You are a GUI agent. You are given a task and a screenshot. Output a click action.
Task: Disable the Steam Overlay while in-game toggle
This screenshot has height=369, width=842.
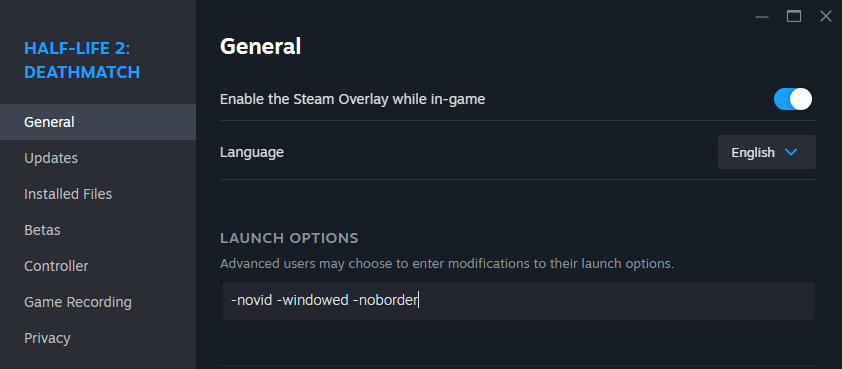[793, 99]
